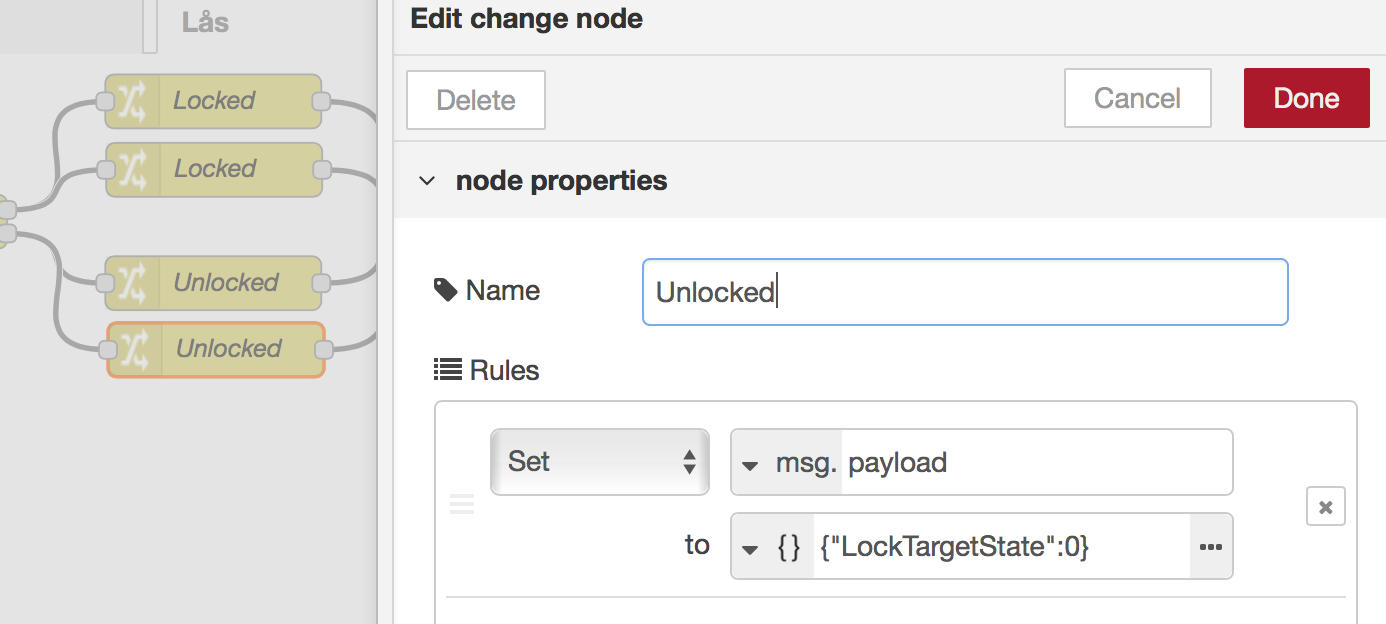Viewport: 1386px width, 624px height.
Task: Open the Set action dropdown
Action: (x=599, y=462)
